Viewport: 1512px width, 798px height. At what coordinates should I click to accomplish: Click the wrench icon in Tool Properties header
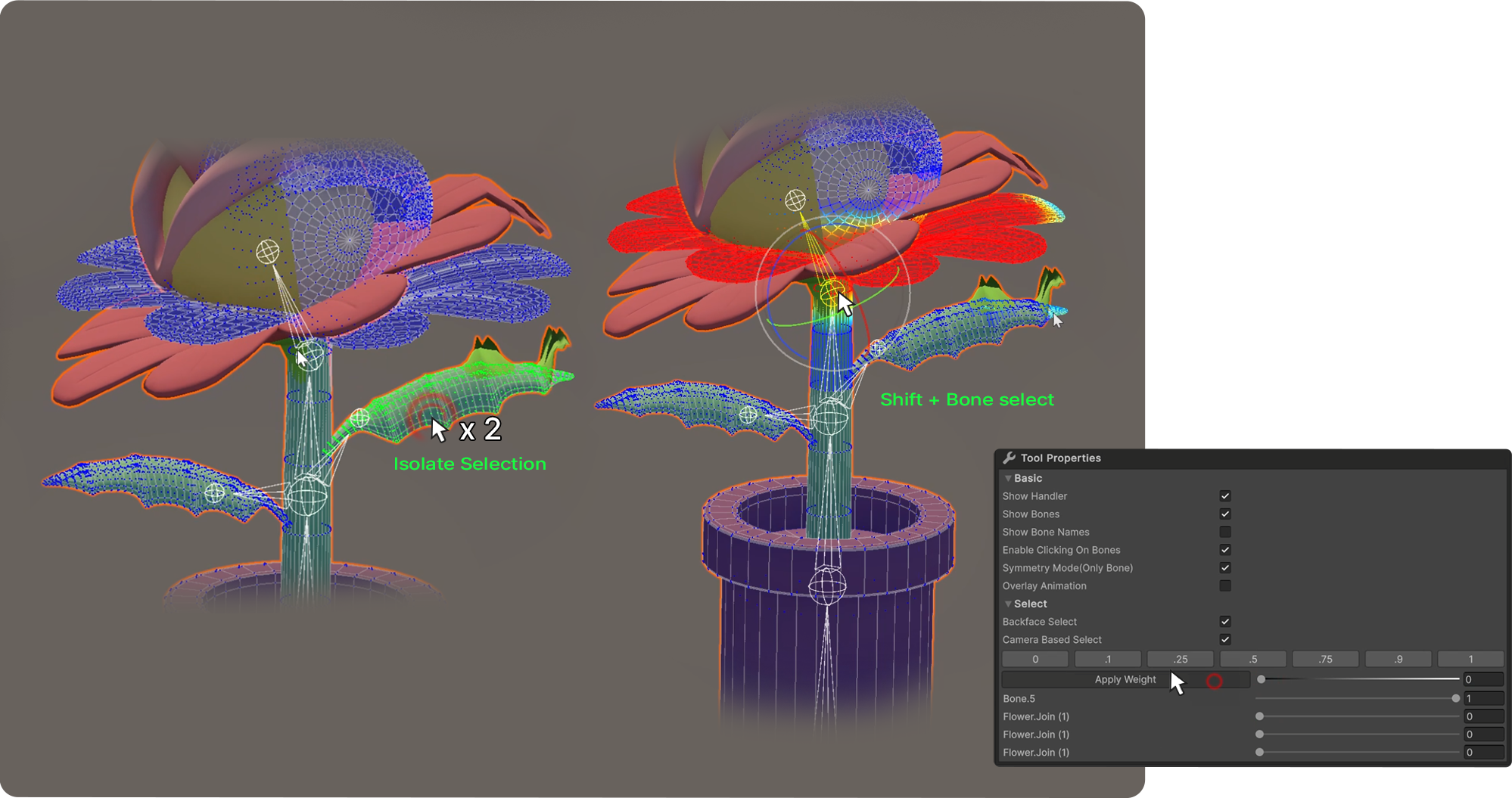(1009, 458)
